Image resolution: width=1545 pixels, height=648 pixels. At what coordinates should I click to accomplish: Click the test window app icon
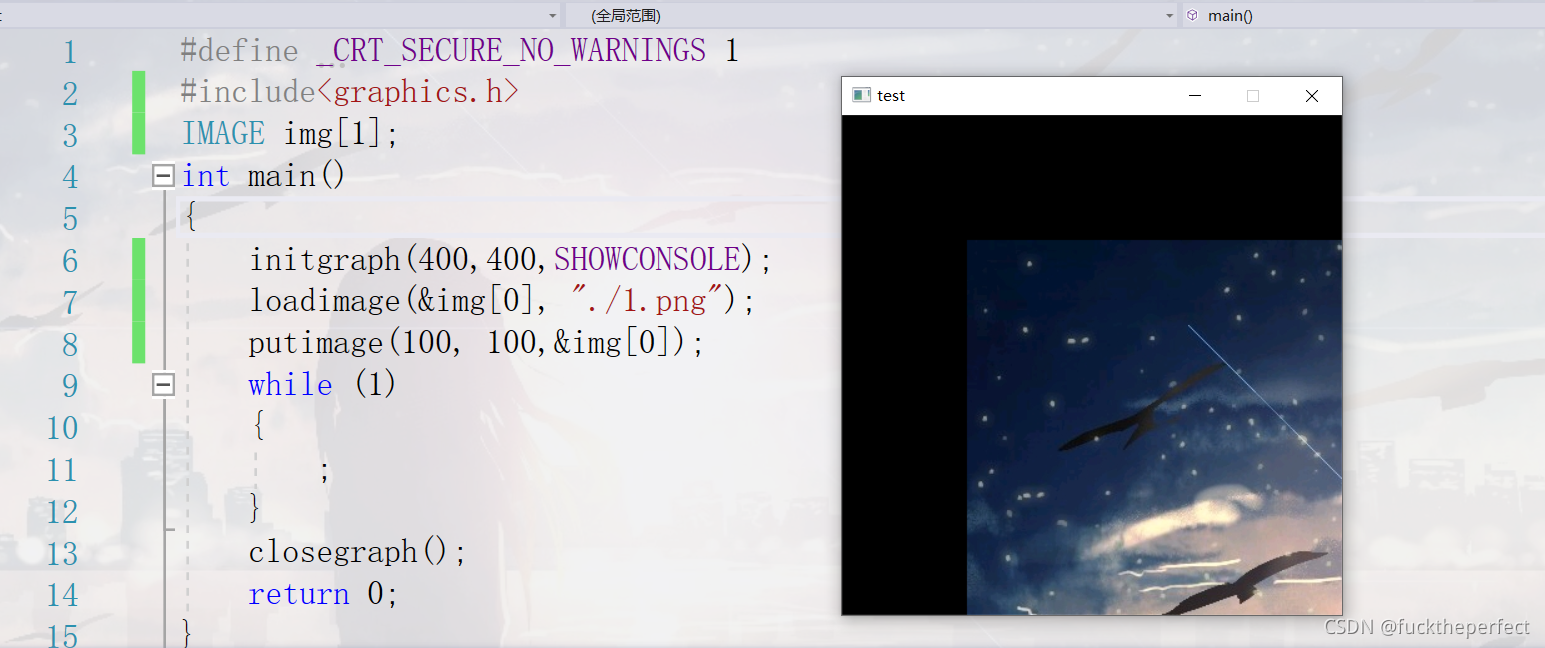(x=861, y=95)
